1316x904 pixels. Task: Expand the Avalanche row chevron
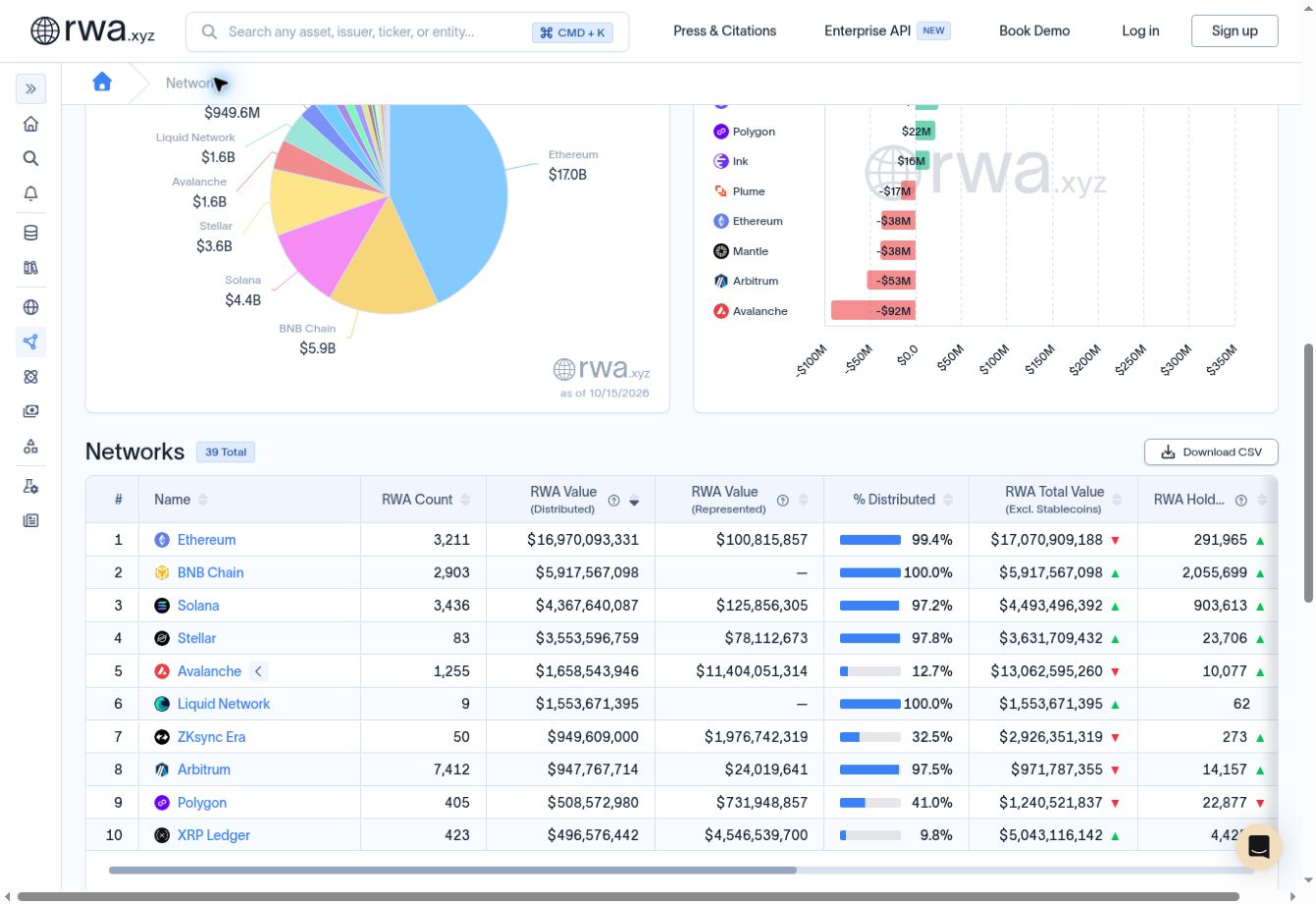point(258,671)
